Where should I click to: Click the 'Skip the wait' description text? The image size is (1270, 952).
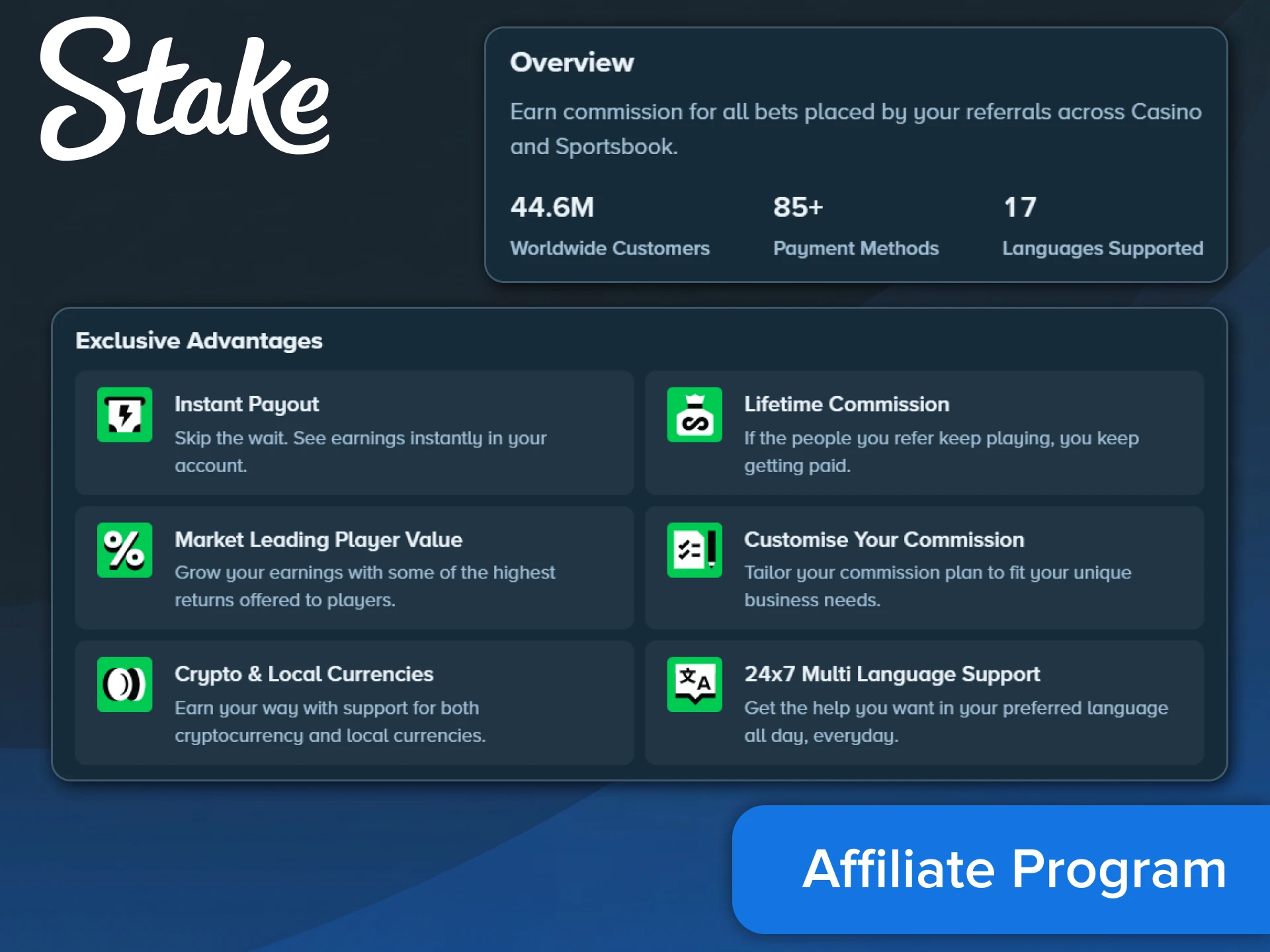tap(360, 452)
